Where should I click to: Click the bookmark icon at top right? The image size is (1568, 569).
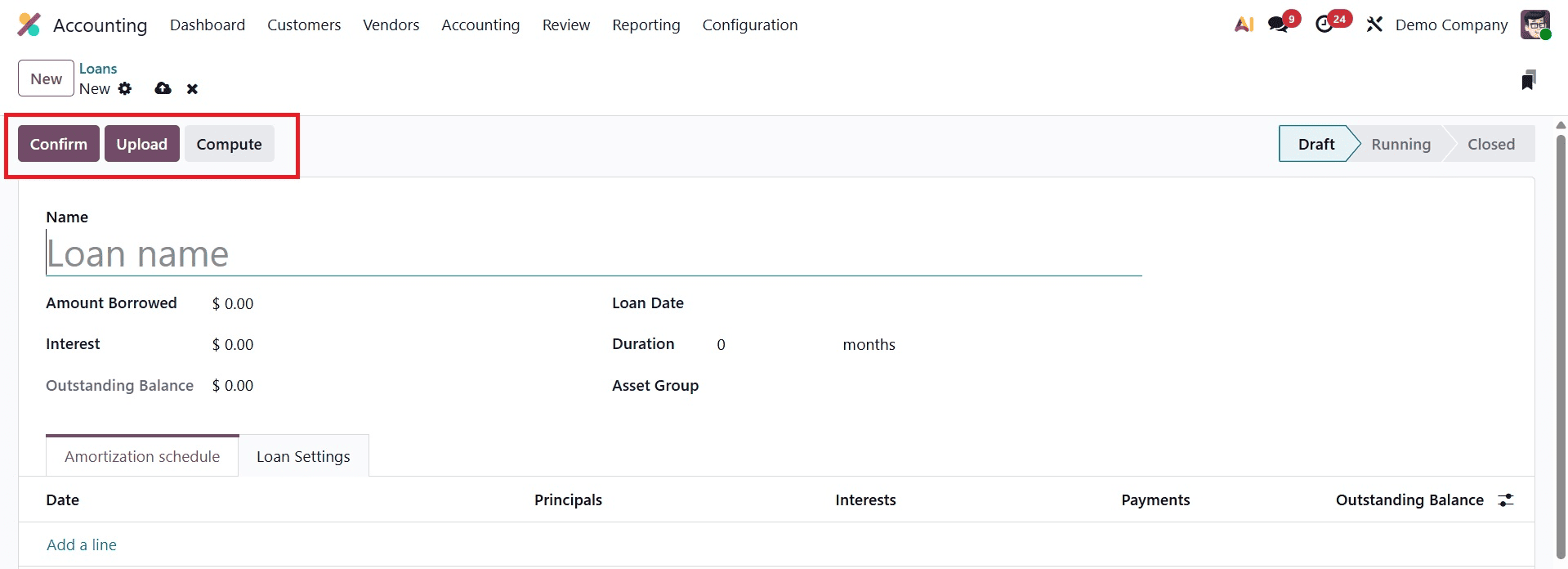pos(1528,79)
